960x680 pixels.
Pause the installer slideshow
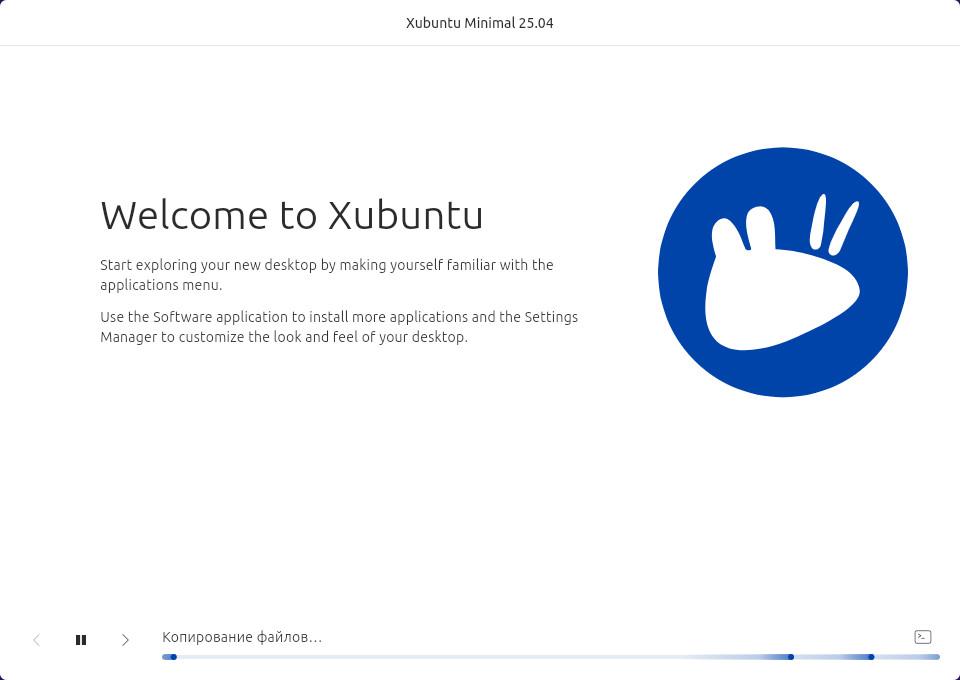click(x=81, y=640)
